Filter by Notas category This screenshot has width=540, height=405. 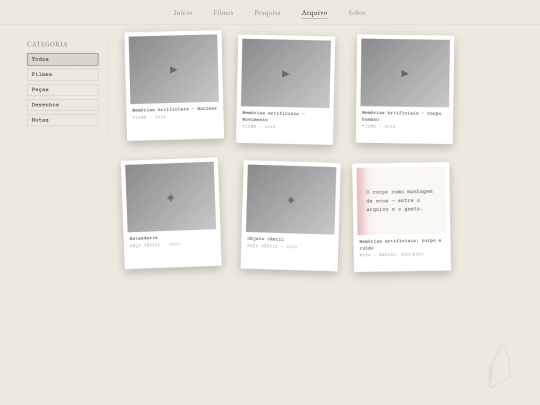pyautogui.click(x=63, y=120)
